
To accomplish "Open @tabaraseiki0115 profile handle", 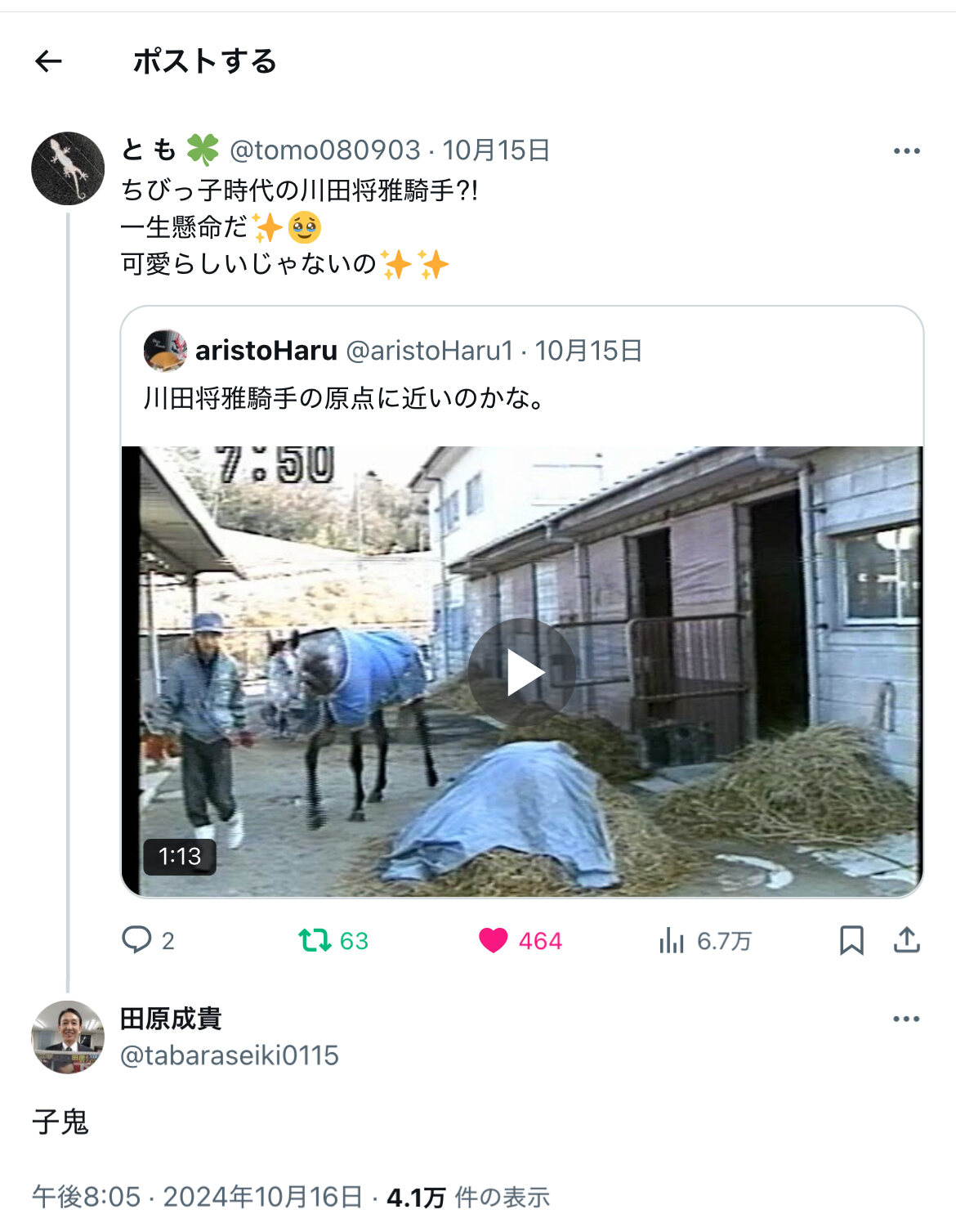I will pos(230,1055).
